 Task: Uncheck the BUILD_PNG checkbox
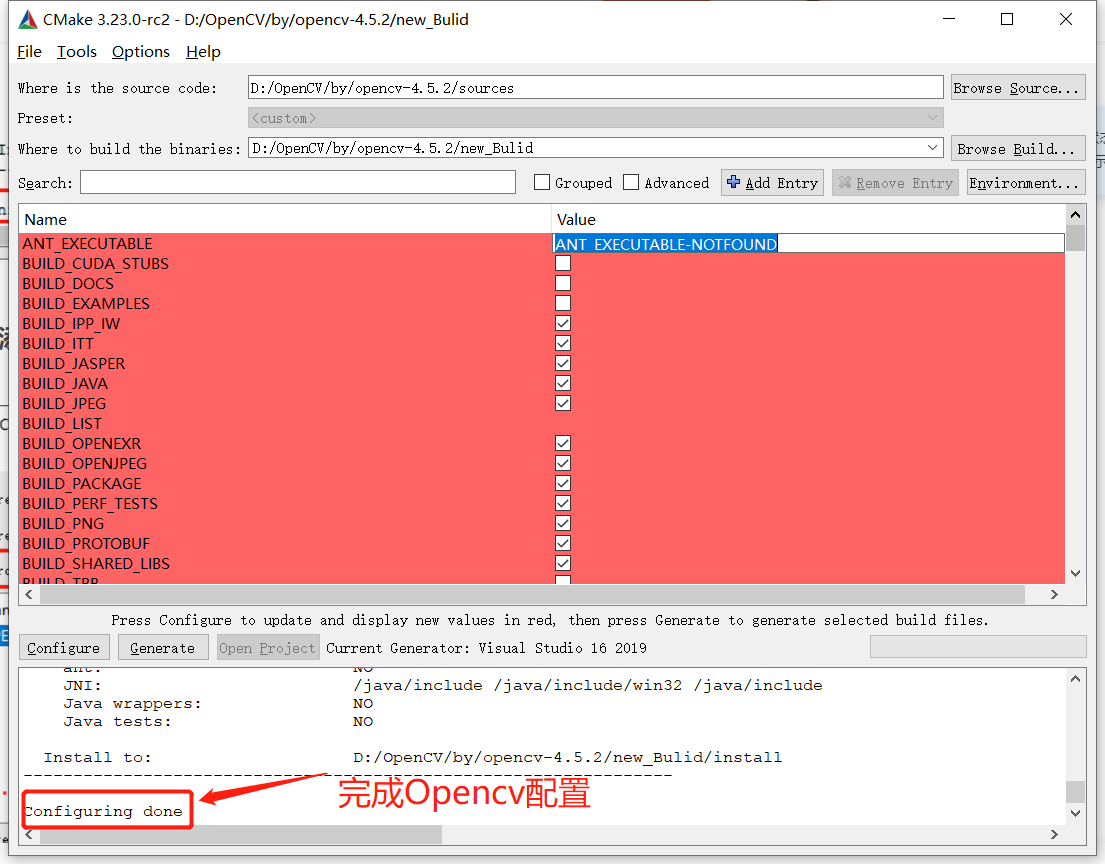tap(563, 524)
